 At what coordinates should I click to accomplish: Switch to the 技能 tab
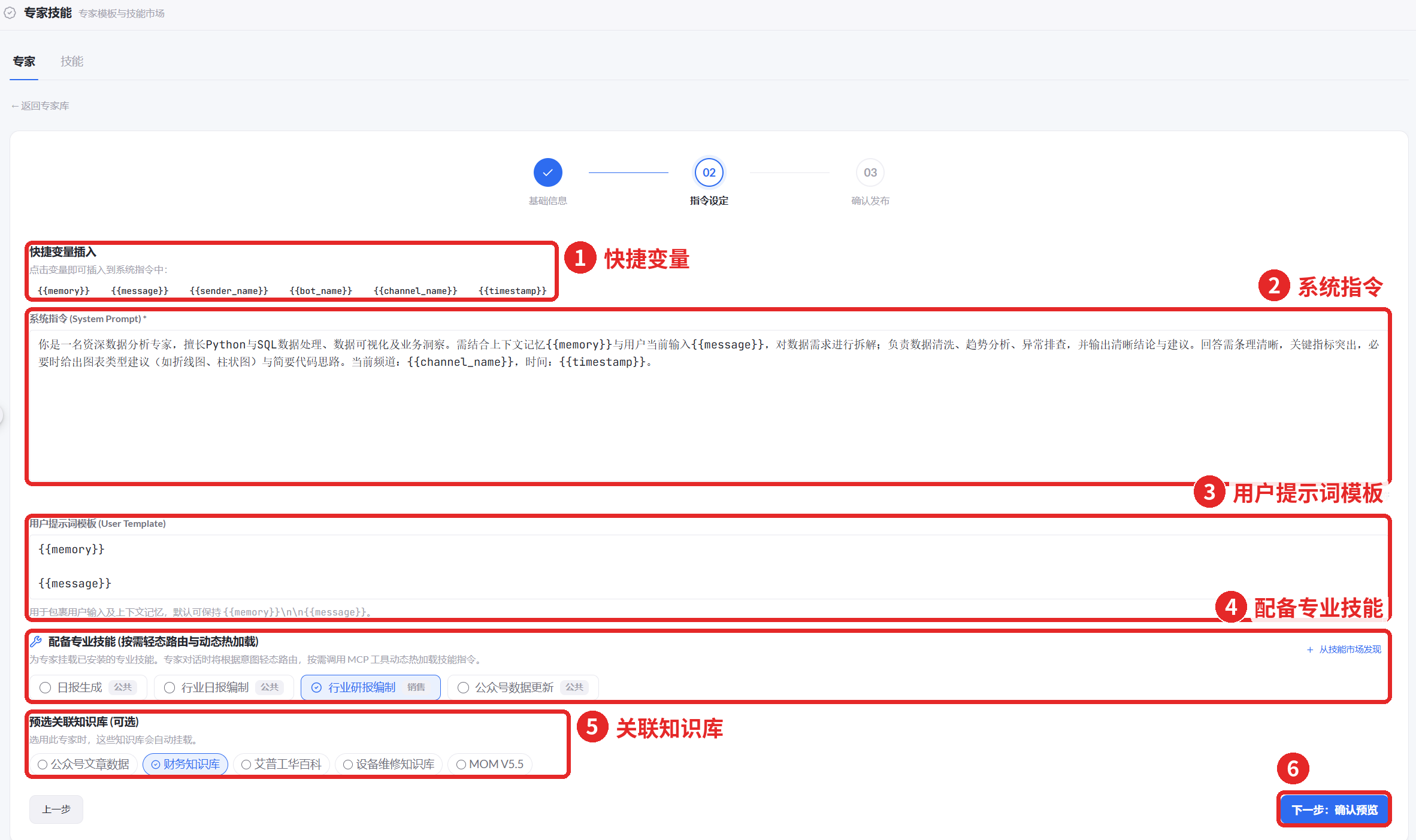click(72, 61)
